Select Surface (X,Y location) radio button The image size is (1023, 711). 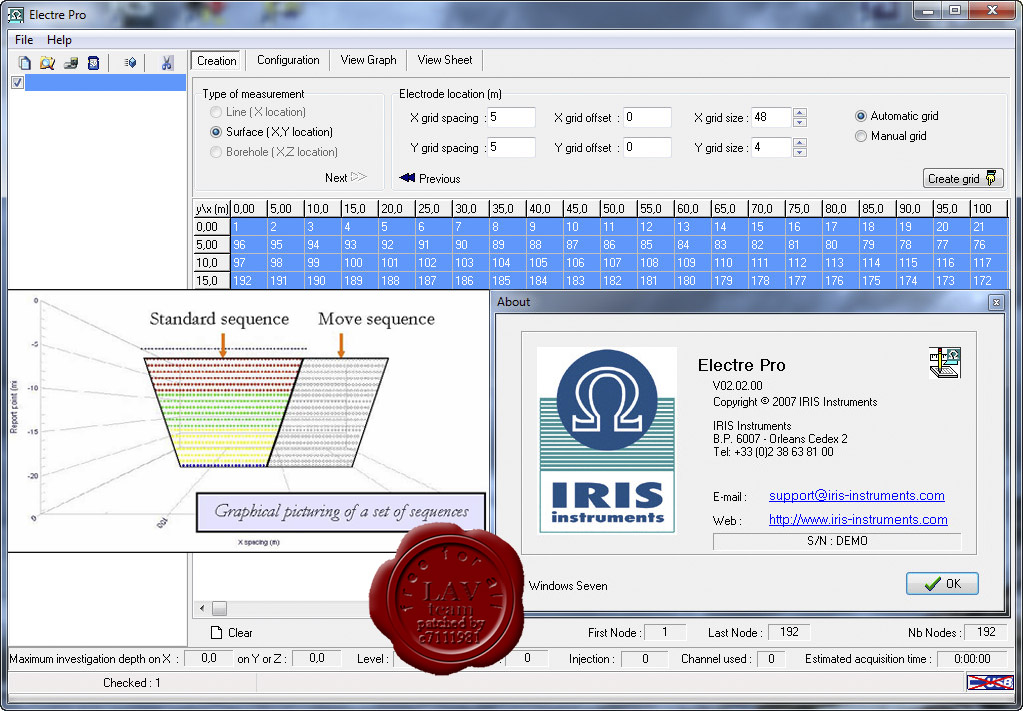click(216, 132)
